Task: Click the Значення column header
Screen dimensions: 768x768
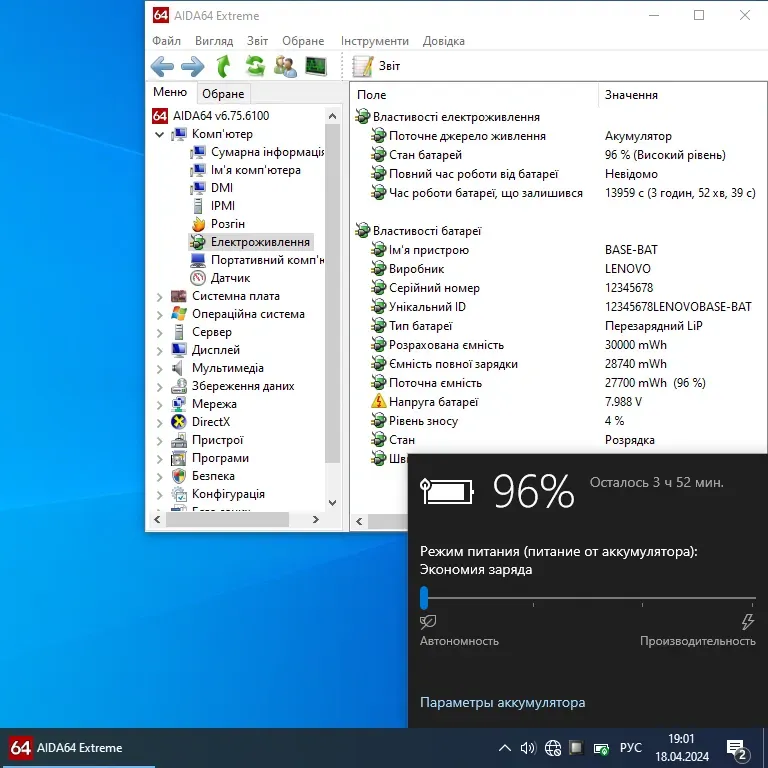Action: pos(631,95)
